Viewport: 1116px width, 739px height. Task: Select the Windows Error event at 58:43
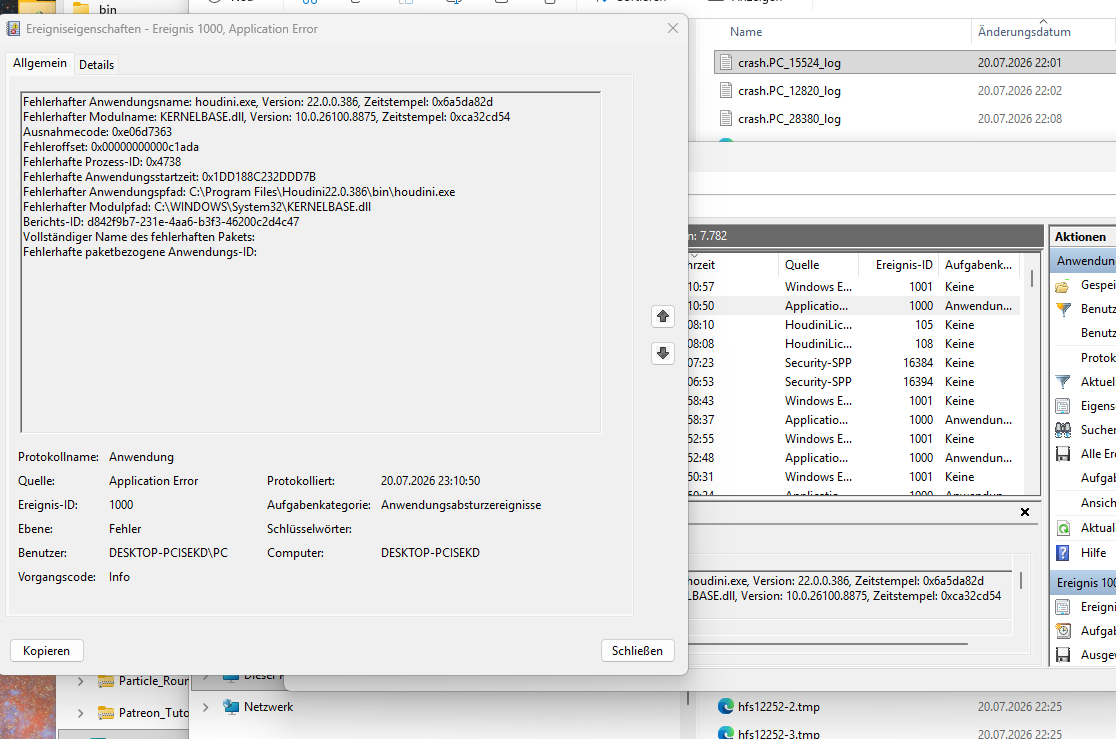tap(854, 401)
